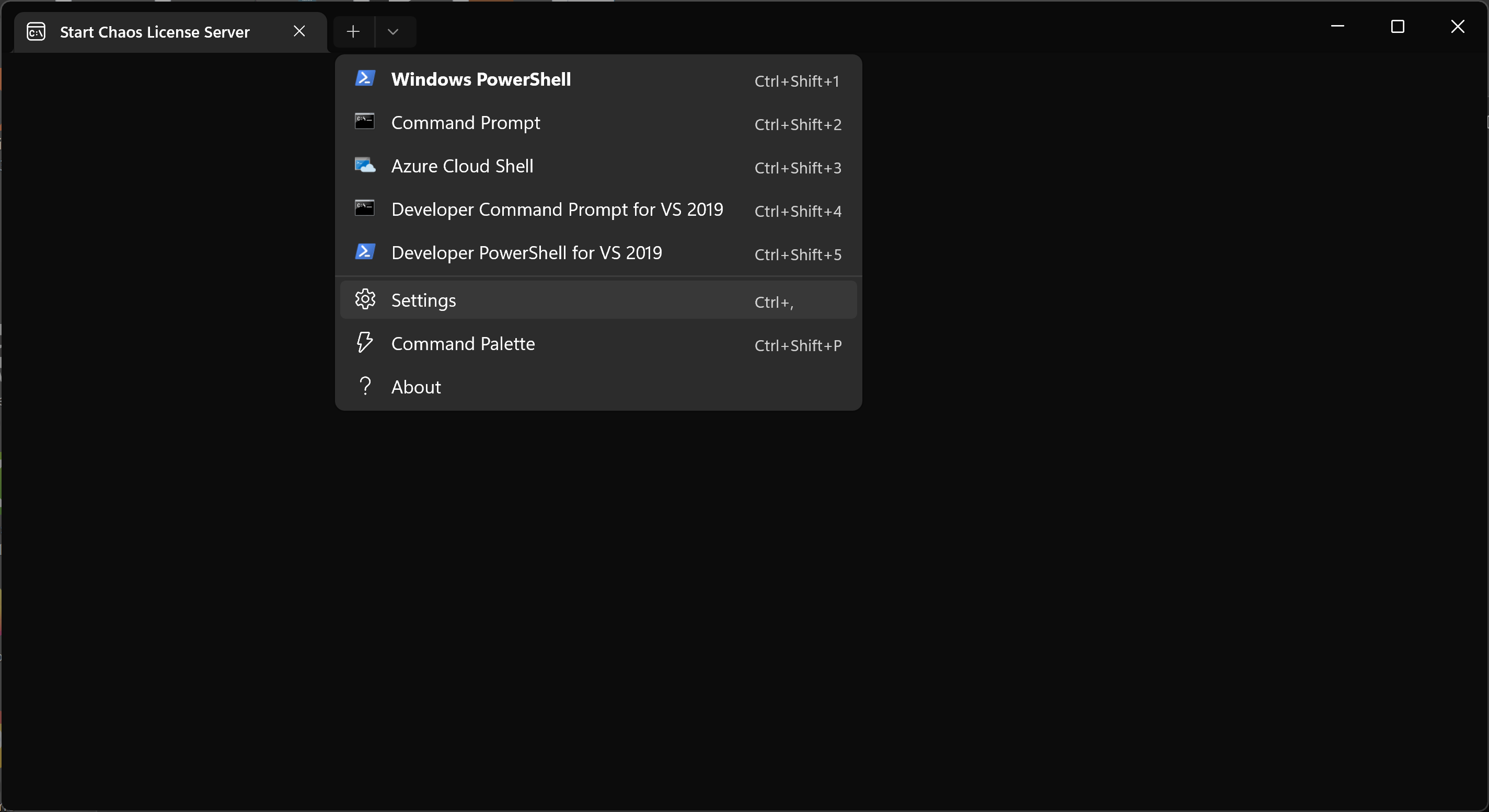Click the Ctrl+Shift+1 shortcut label
The height and width of the screenshot is (812, 1489).
797,81
